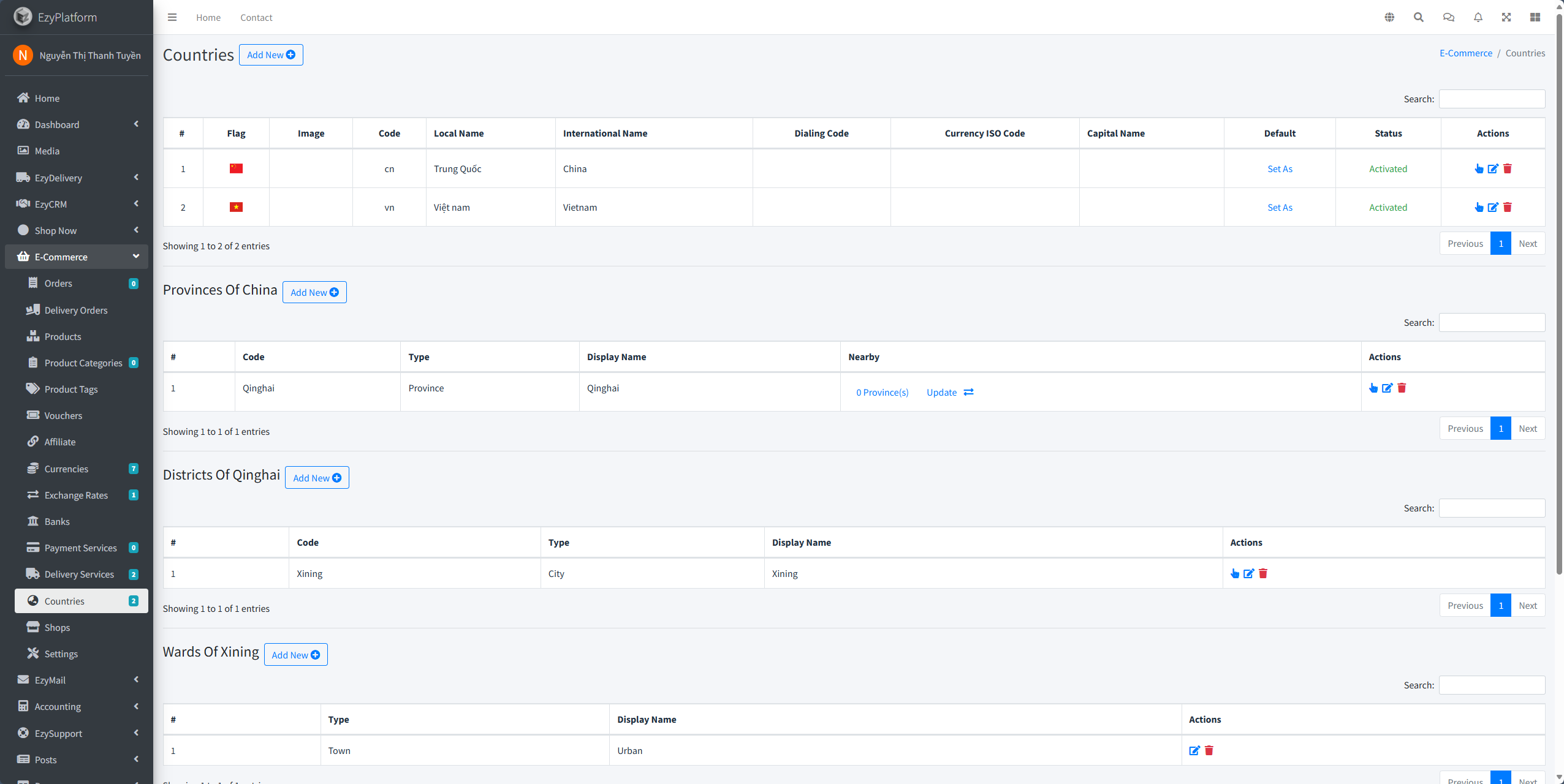Expand the EzyCRM menu
Viewport: 1564px width, 784px height.
[x=77, y=204]
